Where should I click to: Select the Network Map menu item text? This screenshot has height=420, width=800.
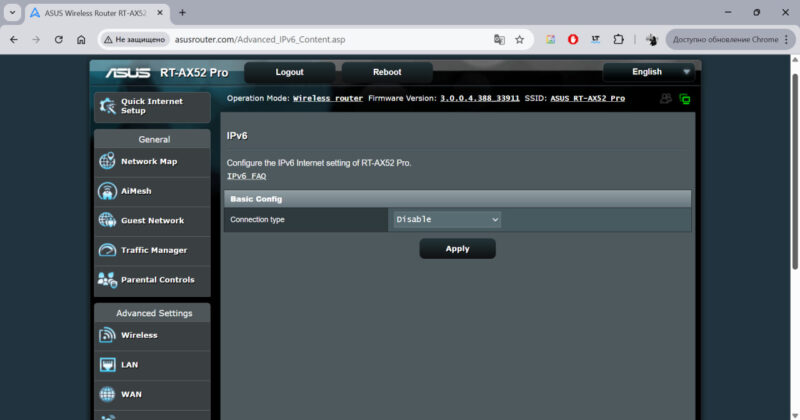(149, 161)
